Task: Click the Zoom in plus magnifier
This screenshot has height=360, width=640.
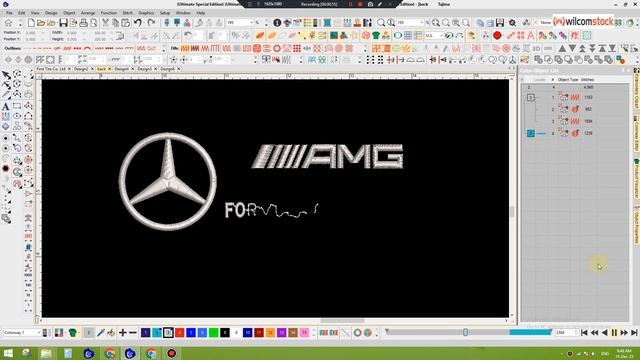Action: click(436, 23)
